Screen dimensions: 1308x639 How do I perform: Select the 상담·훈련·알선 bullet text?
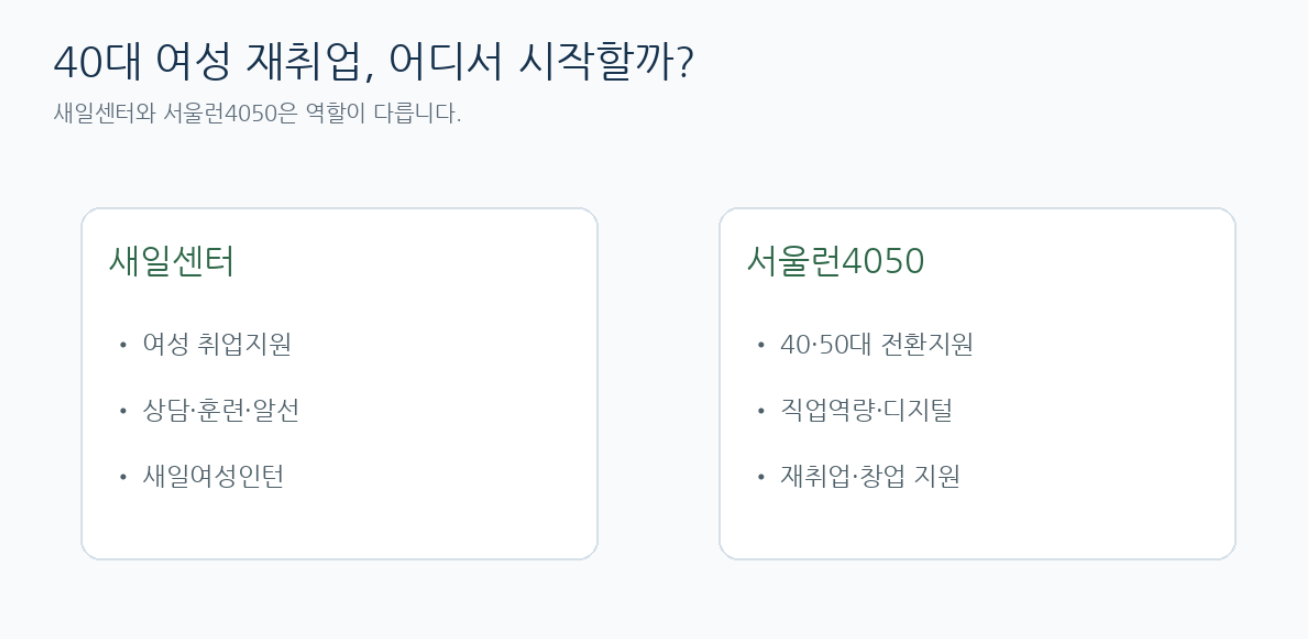pyautogui.click(x=221, y=410)
